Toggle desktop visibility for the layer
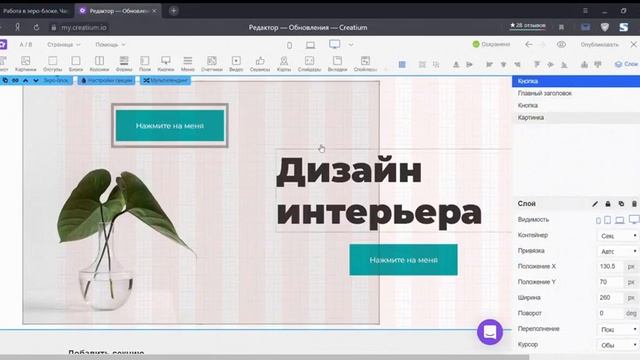 click(634, 220)
